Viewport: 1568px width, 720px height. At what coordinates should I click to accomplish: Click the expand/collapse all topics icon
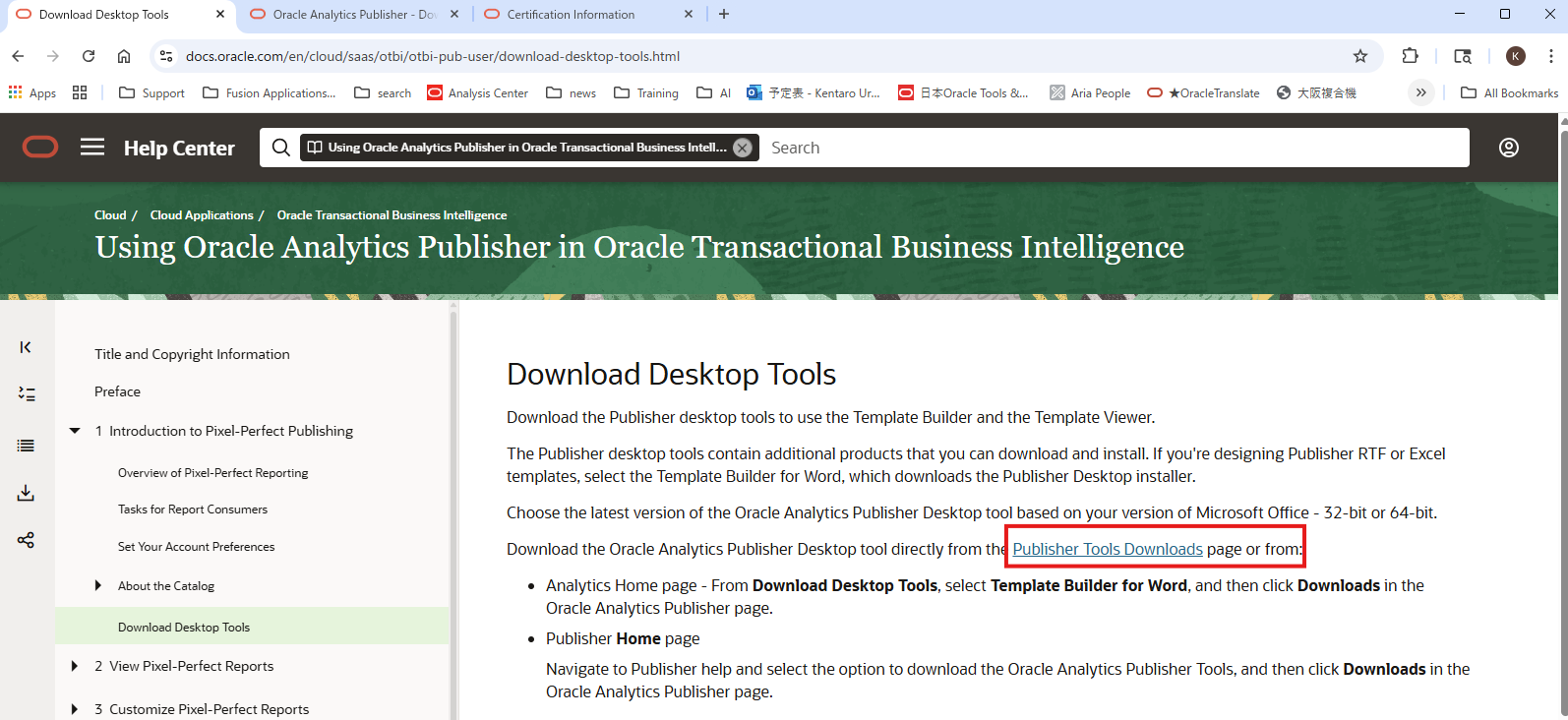coord(27,394)
